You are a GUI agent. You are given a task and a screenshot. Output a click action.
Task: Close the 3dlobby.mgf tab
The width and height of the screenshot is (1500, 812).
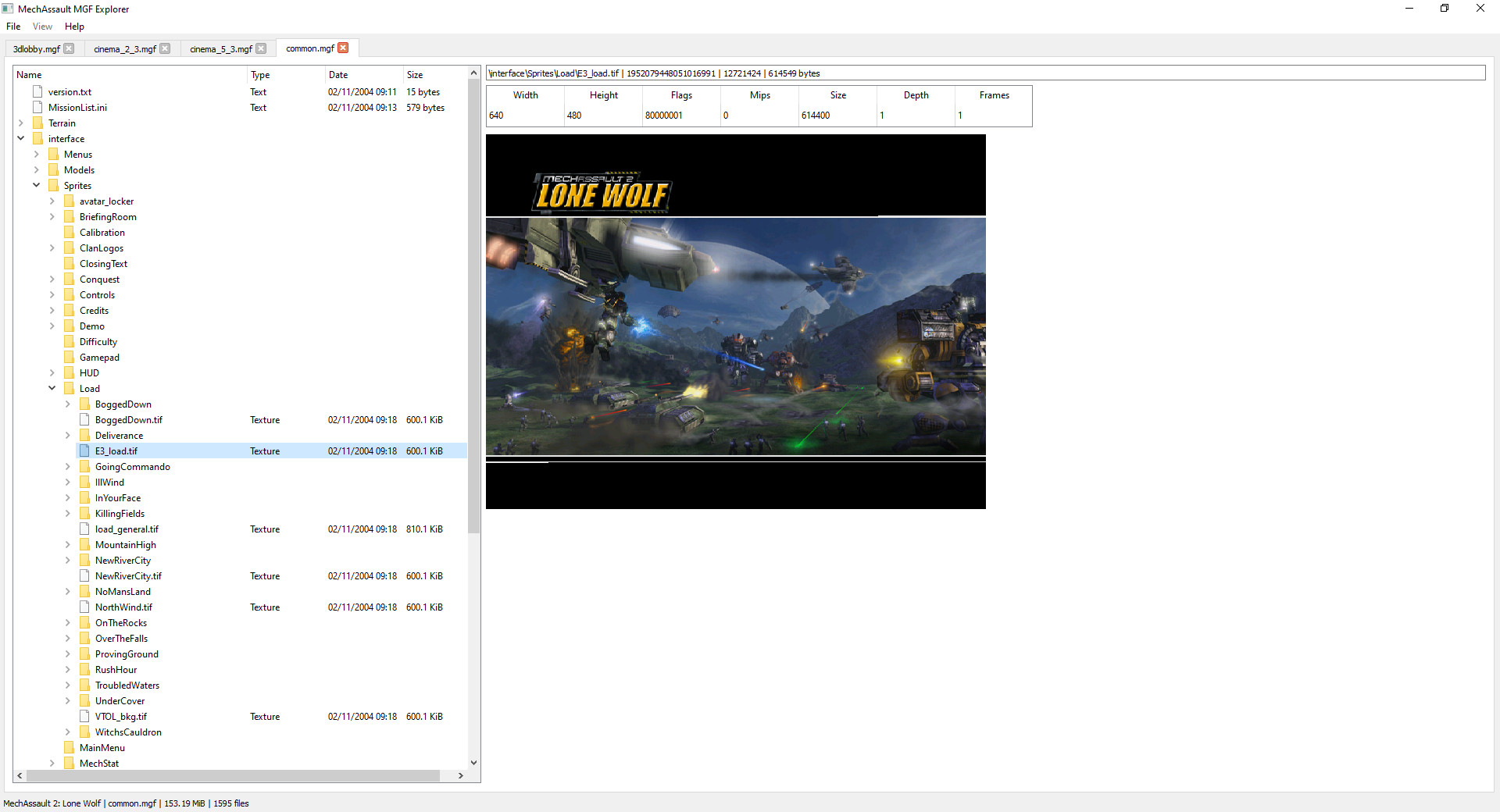tap(69, 48)
